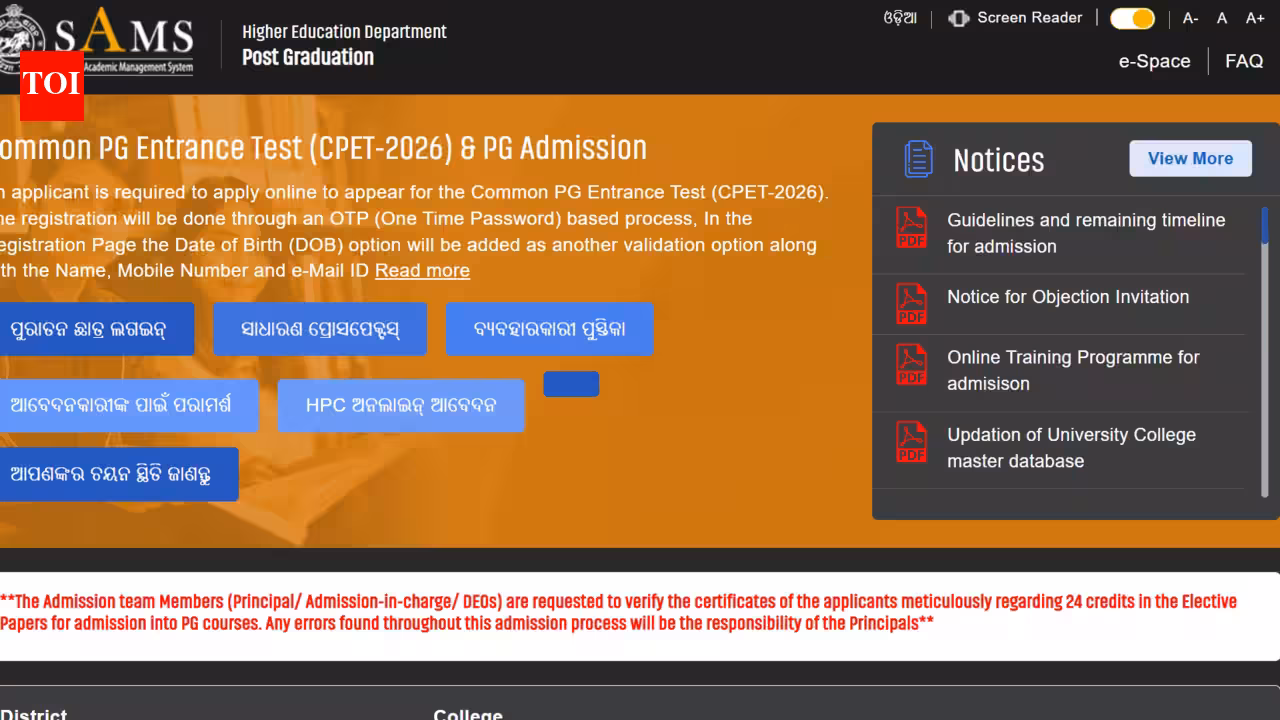Screen dimensions: 1280x720
Task: Open PDF icon for Notice for Objection Invitation
Action: 911,304
